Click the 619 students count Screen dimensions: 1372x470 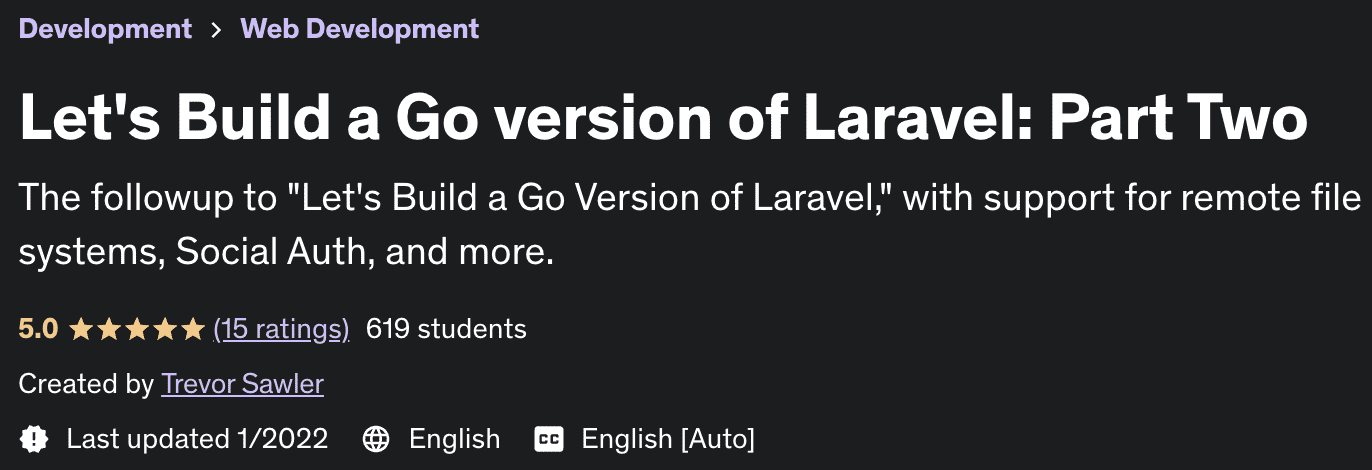pyautogui.click(x=446, y=328)
